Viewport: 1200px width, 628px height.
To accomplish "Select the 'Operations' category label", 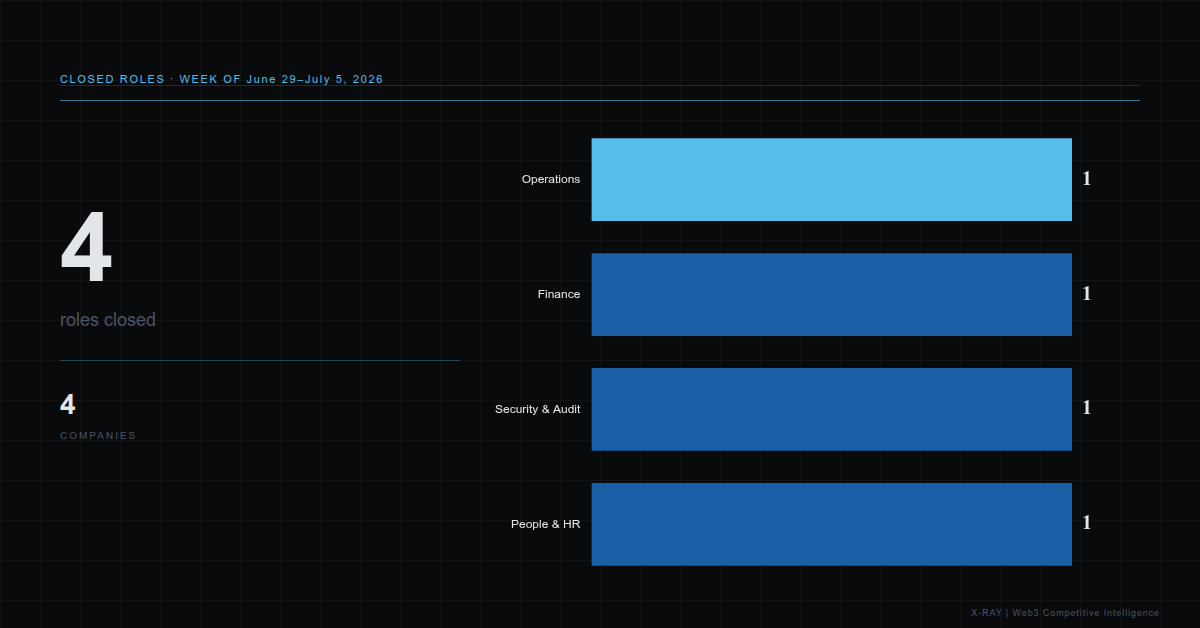I will coord(551,179).
